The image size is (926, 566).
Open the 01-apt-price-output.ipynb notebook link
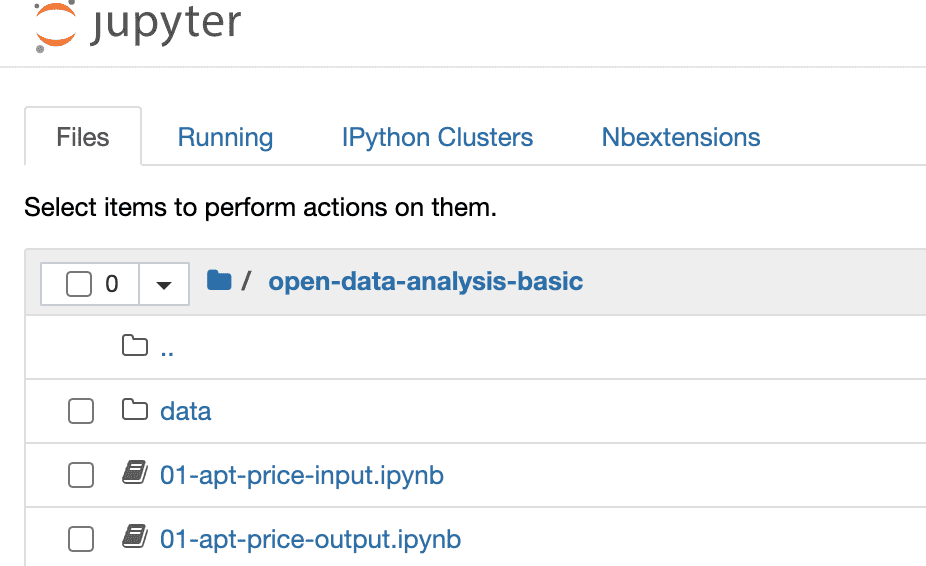pyautogui.click(x=310, y=539)
